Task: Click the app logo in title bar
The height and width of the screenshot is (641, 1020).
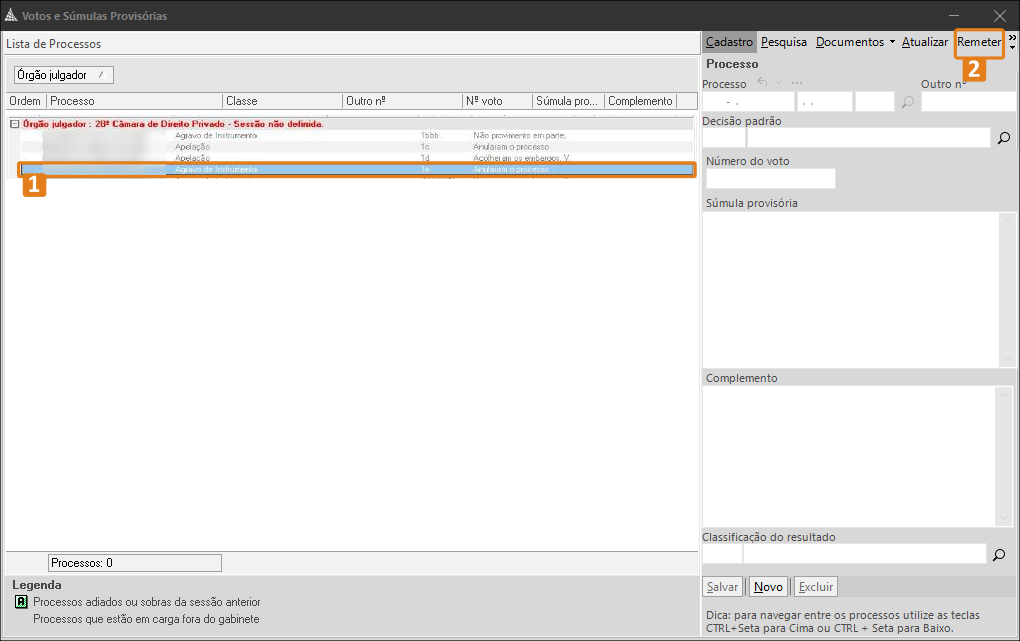Action: pyautogui.click(x=11, y=15)
